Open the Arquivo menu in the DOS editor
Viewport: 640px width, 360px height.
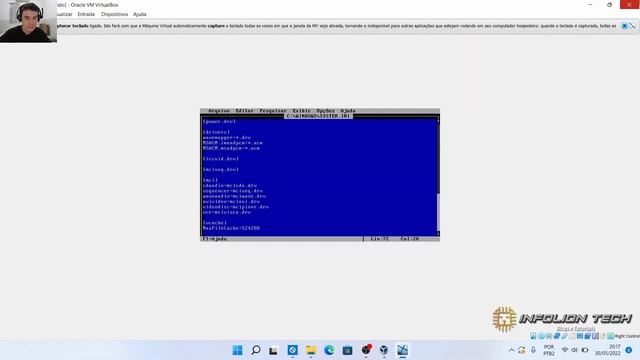[x=219, y=111]
